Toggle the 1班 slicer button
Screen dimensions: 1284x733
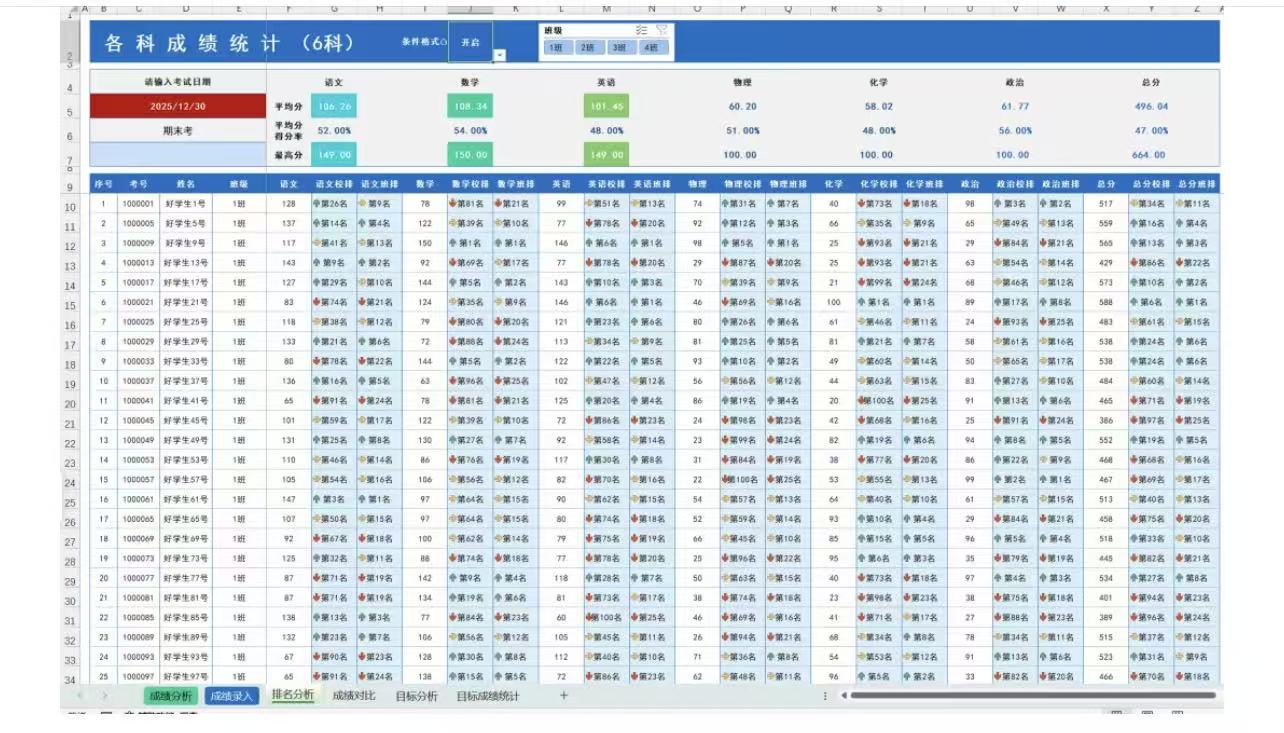(x=557, y=47)
